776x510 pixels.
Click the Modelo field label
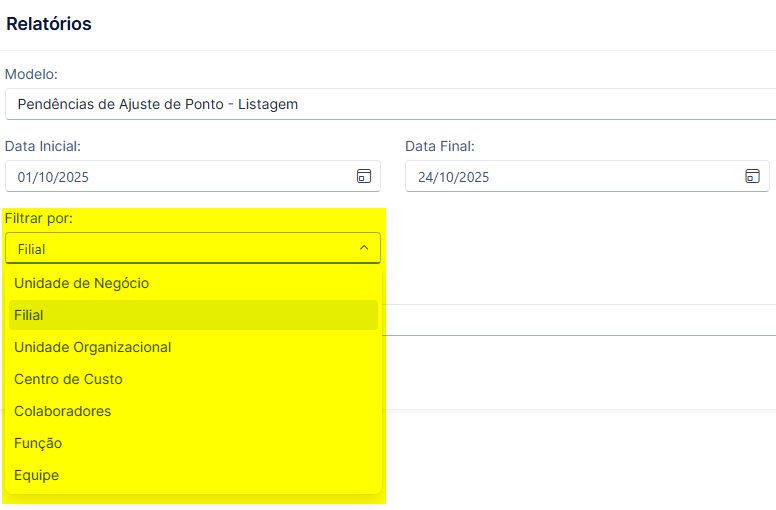tap(31, 74)
